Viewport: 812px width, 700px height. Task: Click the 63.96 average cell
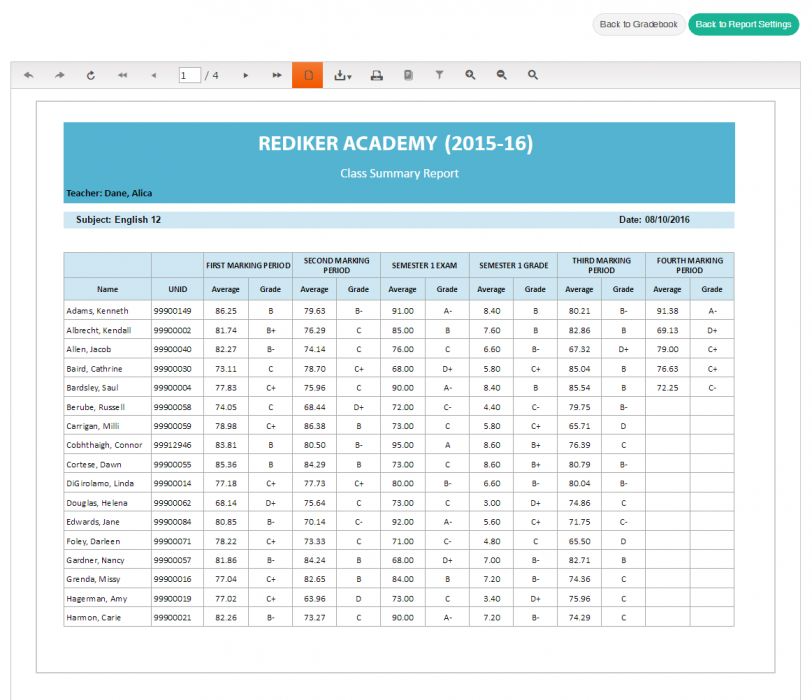(314, 599)
